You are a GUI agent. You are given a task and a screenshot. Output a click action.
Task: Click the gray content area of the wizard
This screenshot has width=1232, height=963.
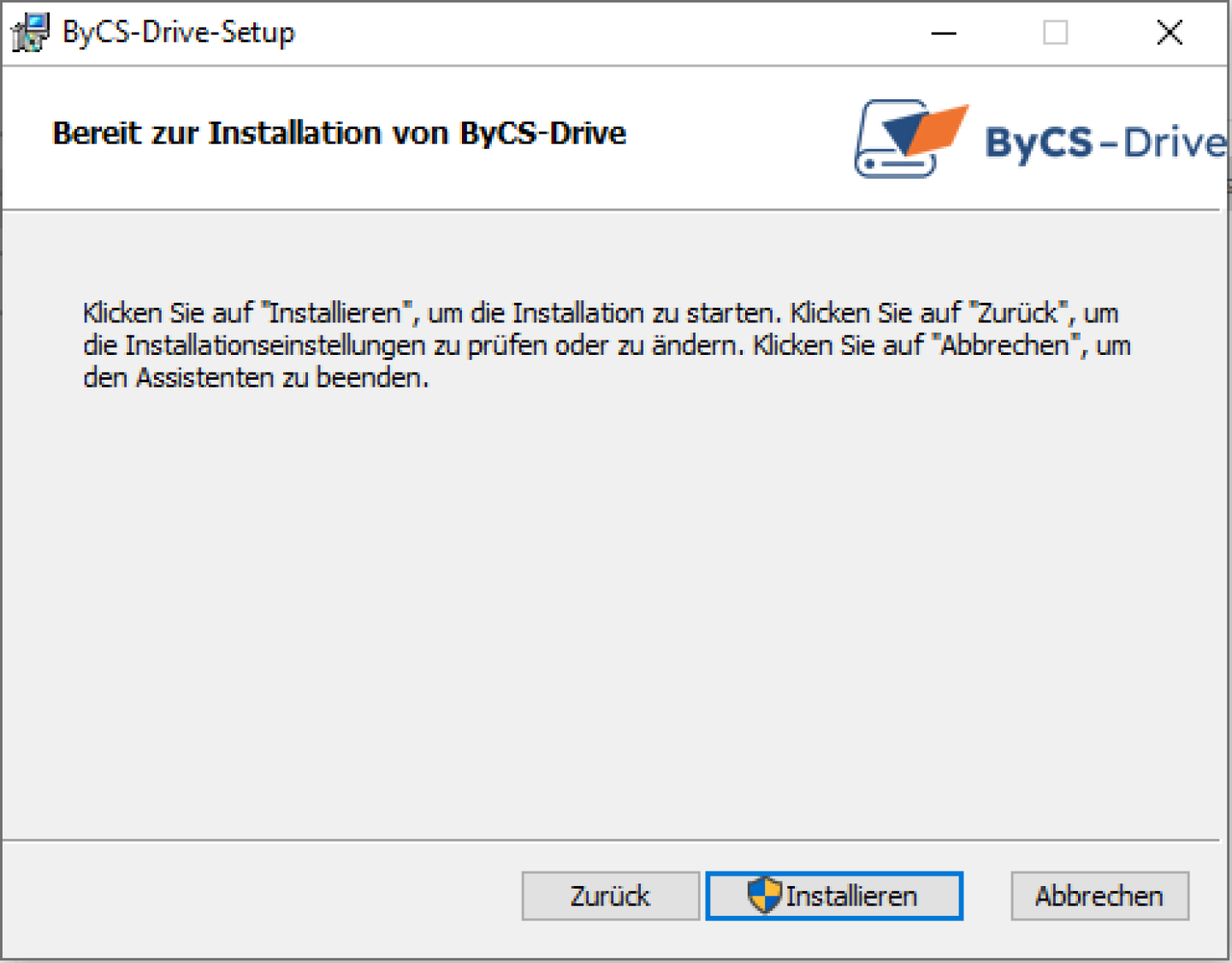click(x=599, y=599)
